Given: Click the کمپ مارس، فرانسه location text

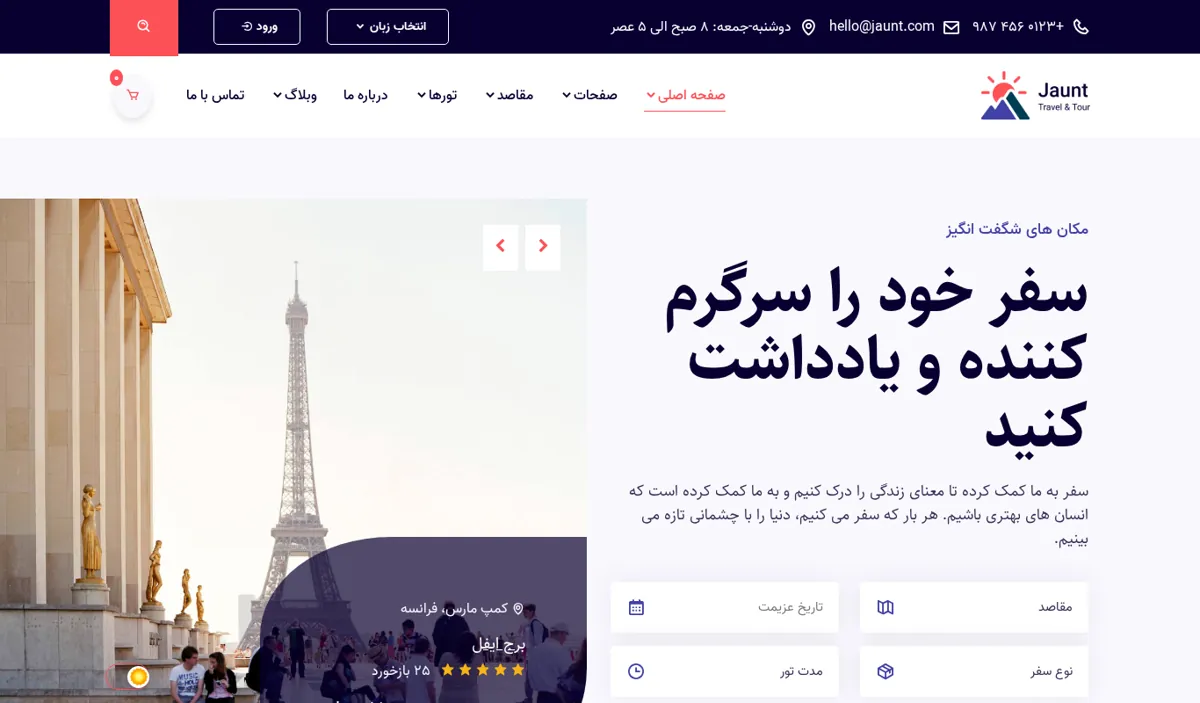Looking at the screenshot, I should pos(455,608).
